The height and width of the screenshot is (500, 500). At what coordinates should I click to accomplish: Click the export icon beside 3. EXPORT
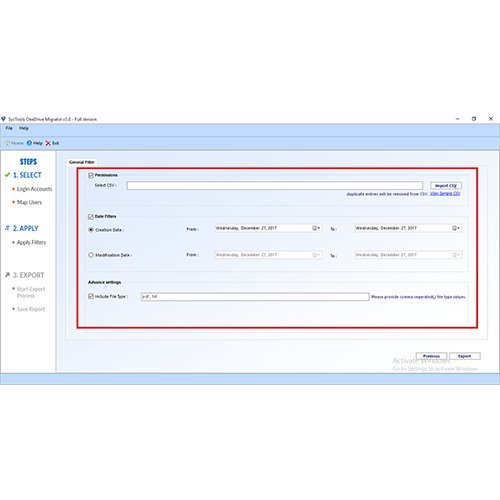(x=7, y=275)
